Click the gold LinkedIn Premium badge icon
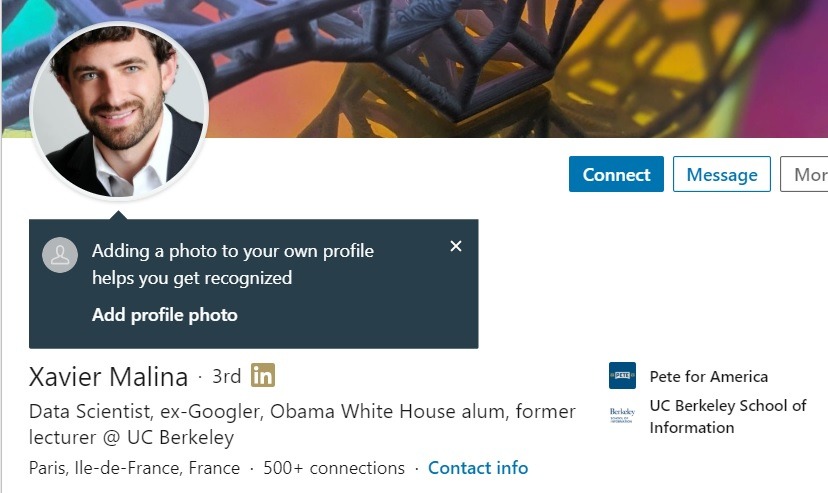 [263, 376]
